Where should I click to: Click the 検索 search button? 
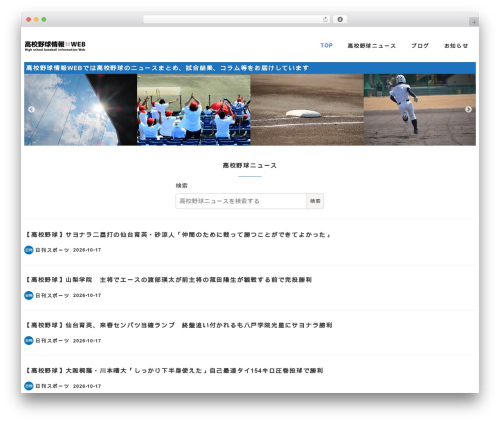[x=315, y=201]
